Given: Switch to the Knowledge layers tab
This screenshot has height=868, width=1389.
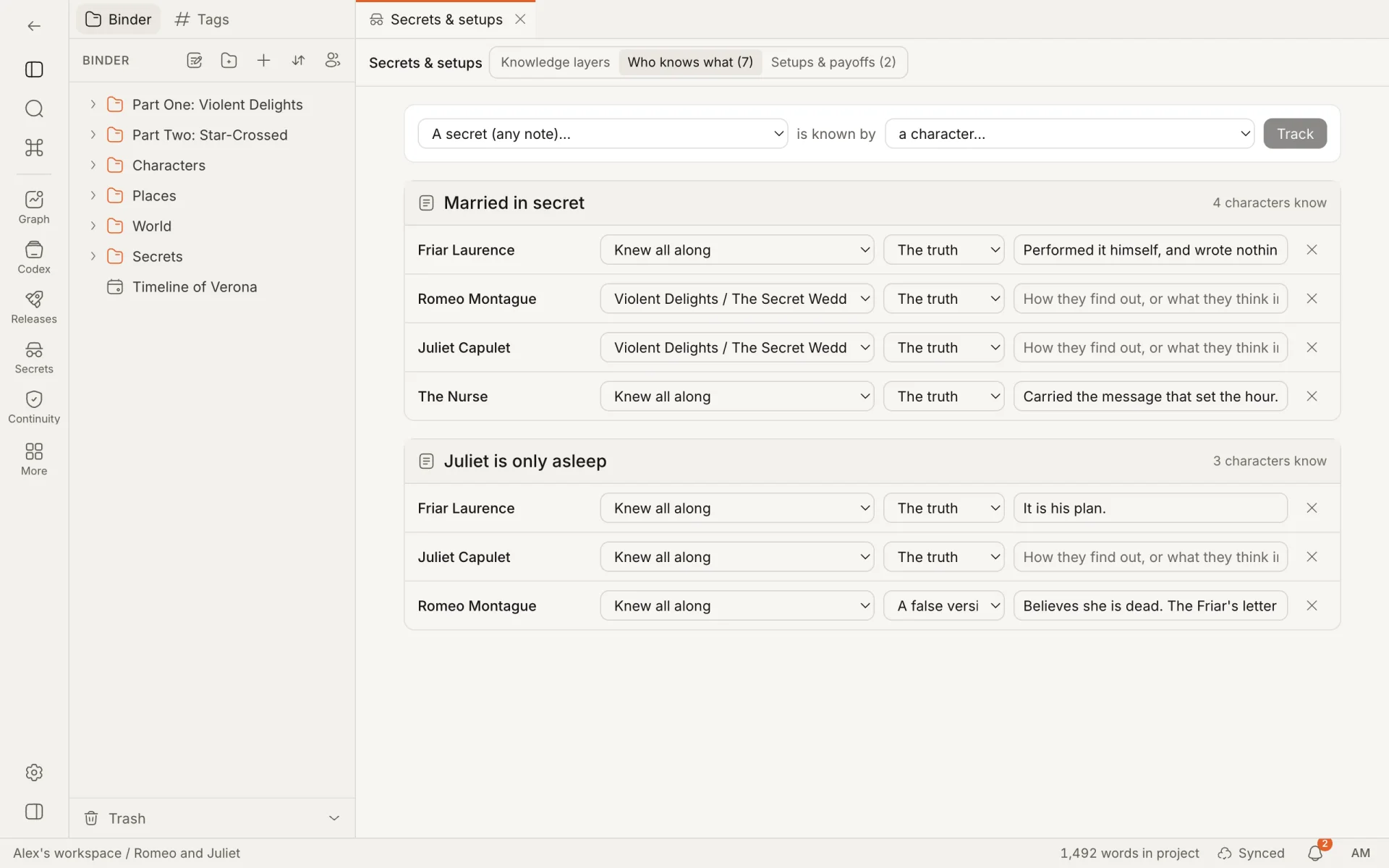Looking at the screenshot, I should [x=555, y=62].
